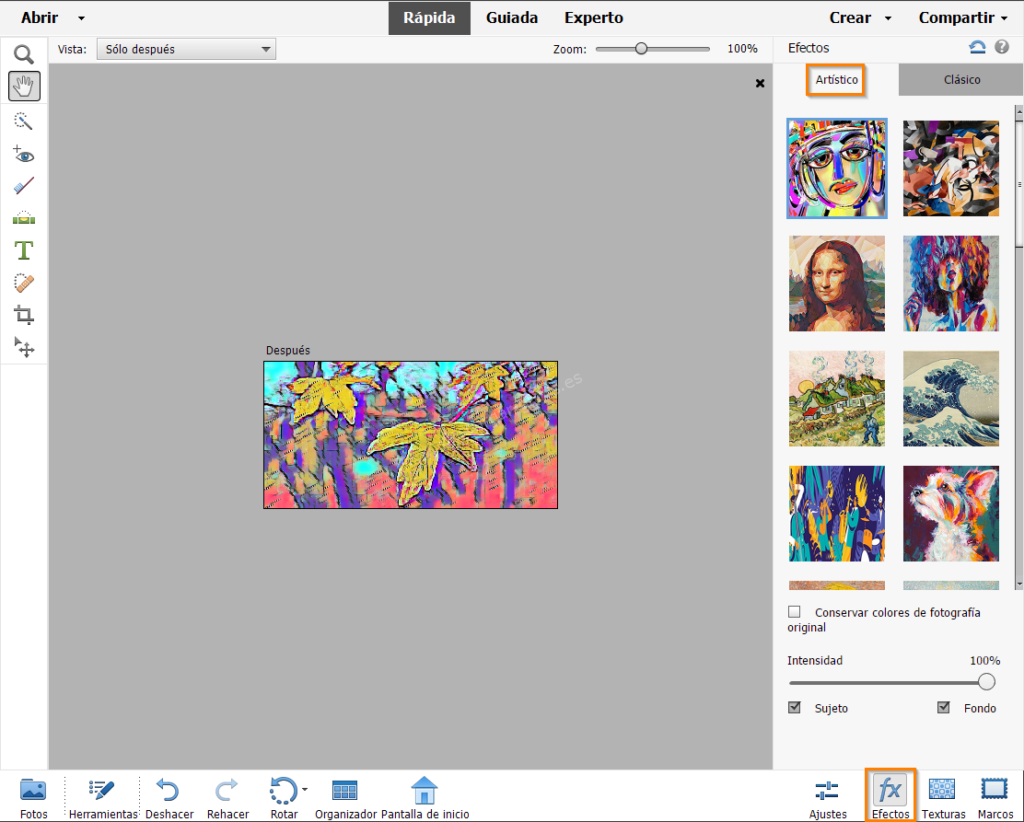Select the Zoom tool

(x=24, y=54)
